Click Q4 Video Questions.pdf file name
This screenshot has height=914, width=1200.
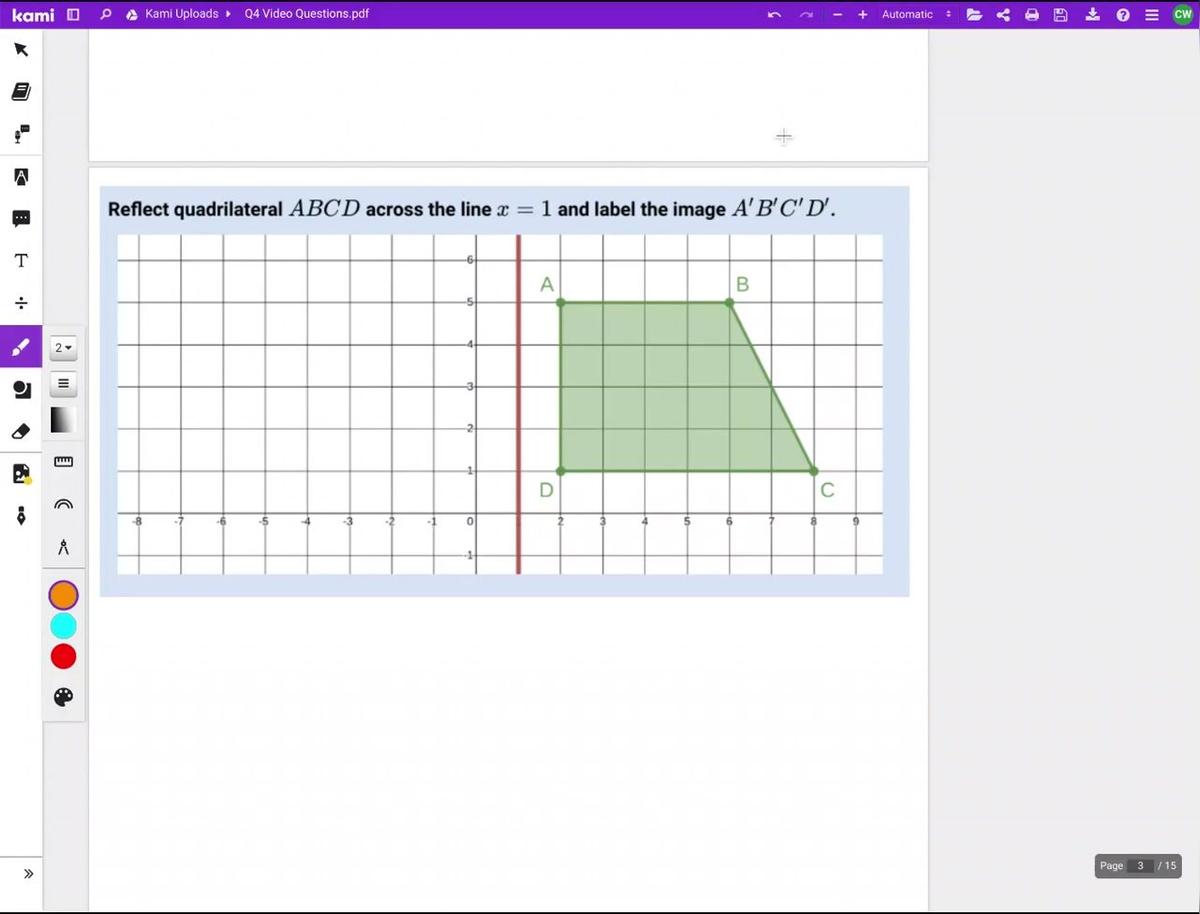coord(306,14)
